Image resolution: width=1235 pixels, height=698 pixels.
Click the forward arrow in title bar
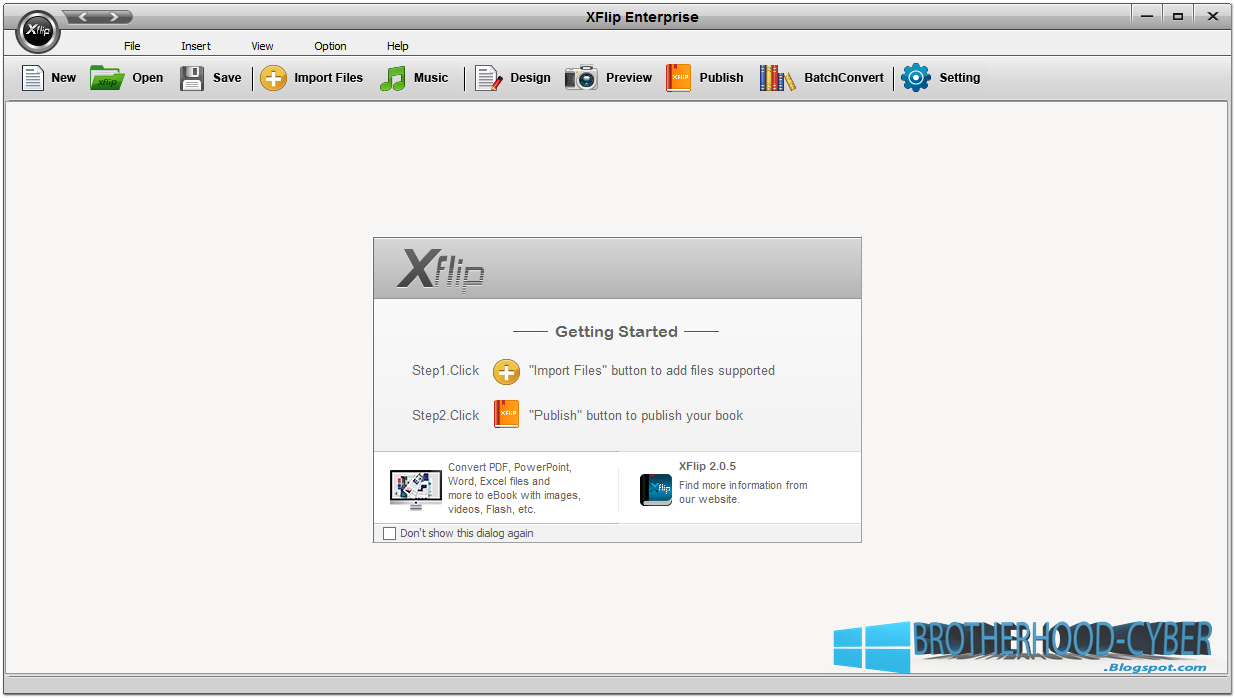pos(115,17)
